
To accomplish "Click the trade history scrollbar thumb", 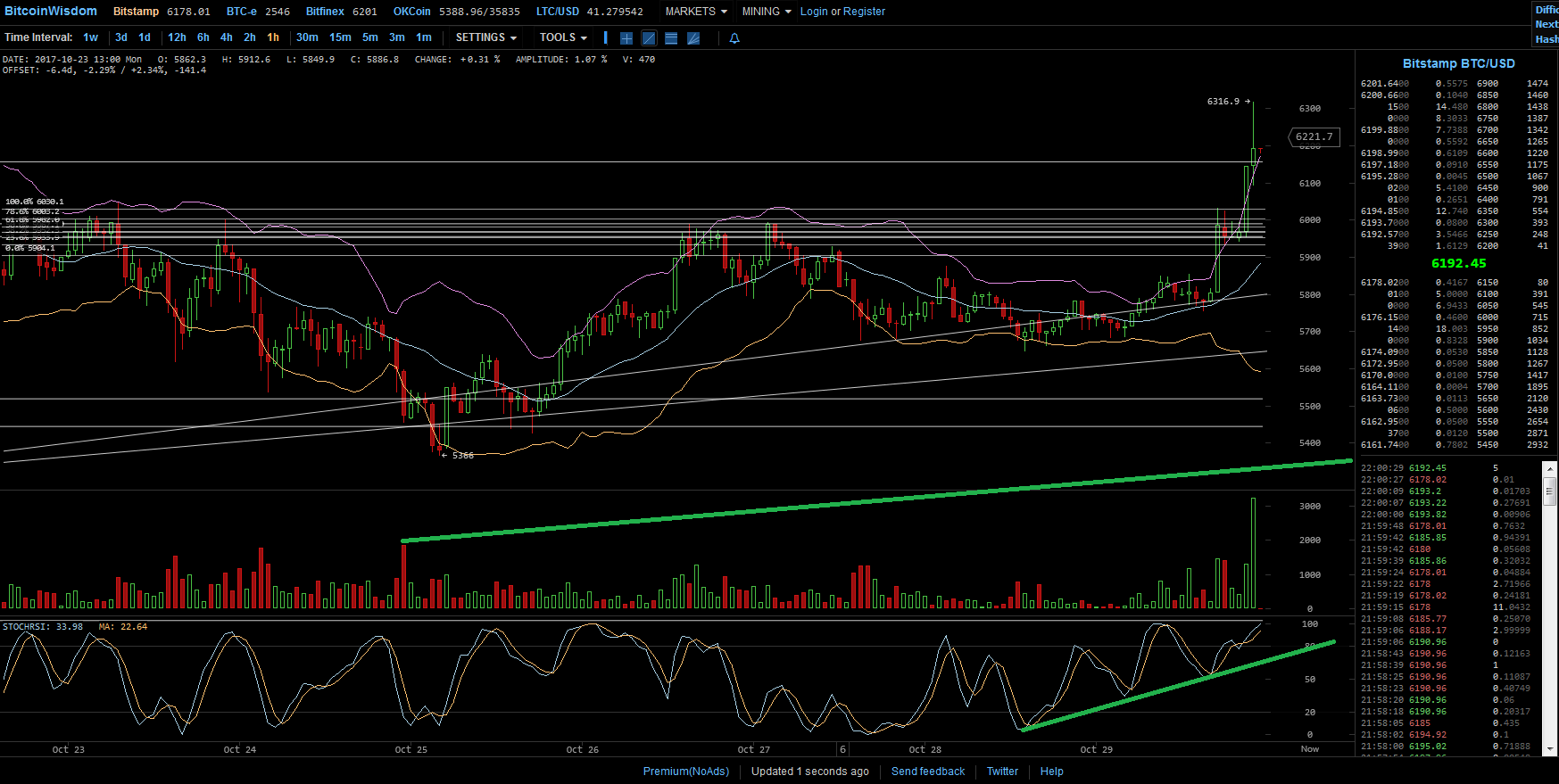I will (1550, 491).
